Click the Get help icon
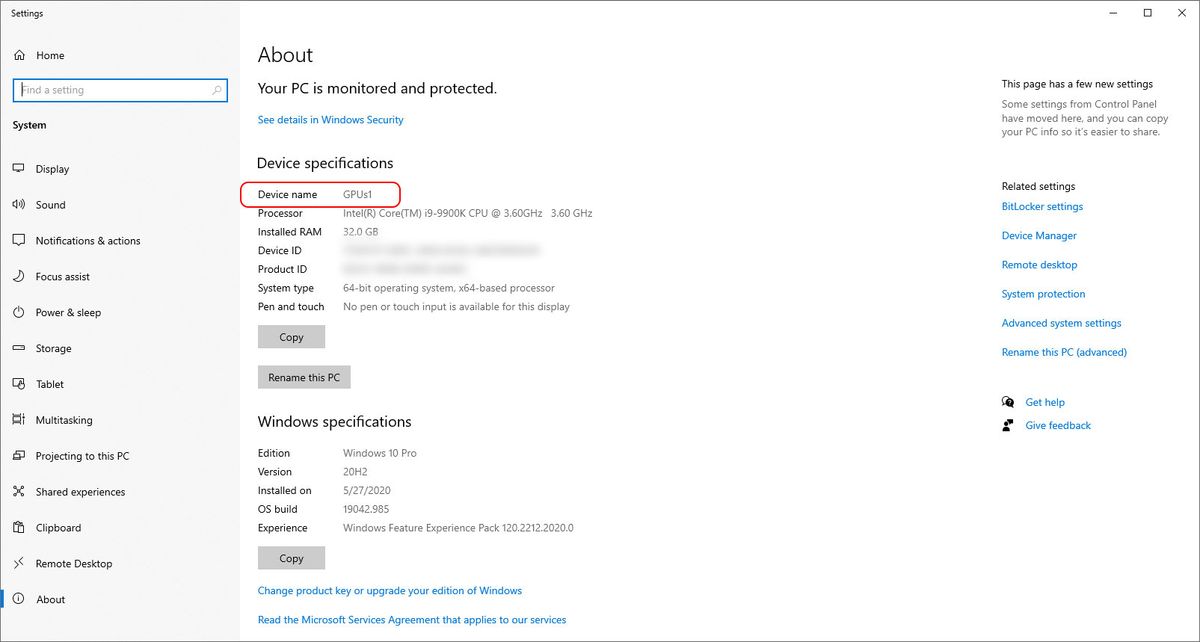The image size is (1200, 642). (x=1008, y=402)
